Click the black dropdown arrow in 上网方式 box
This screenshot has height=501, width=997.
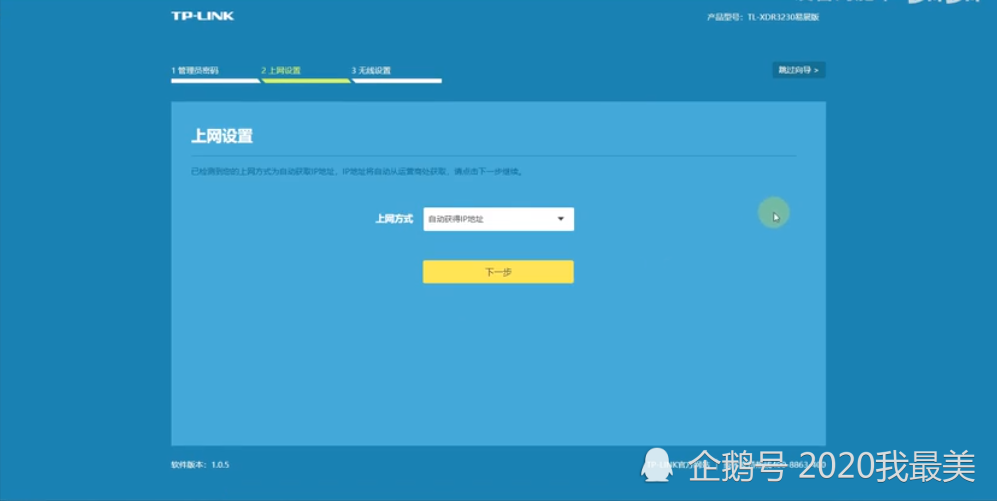pos(561,219)
